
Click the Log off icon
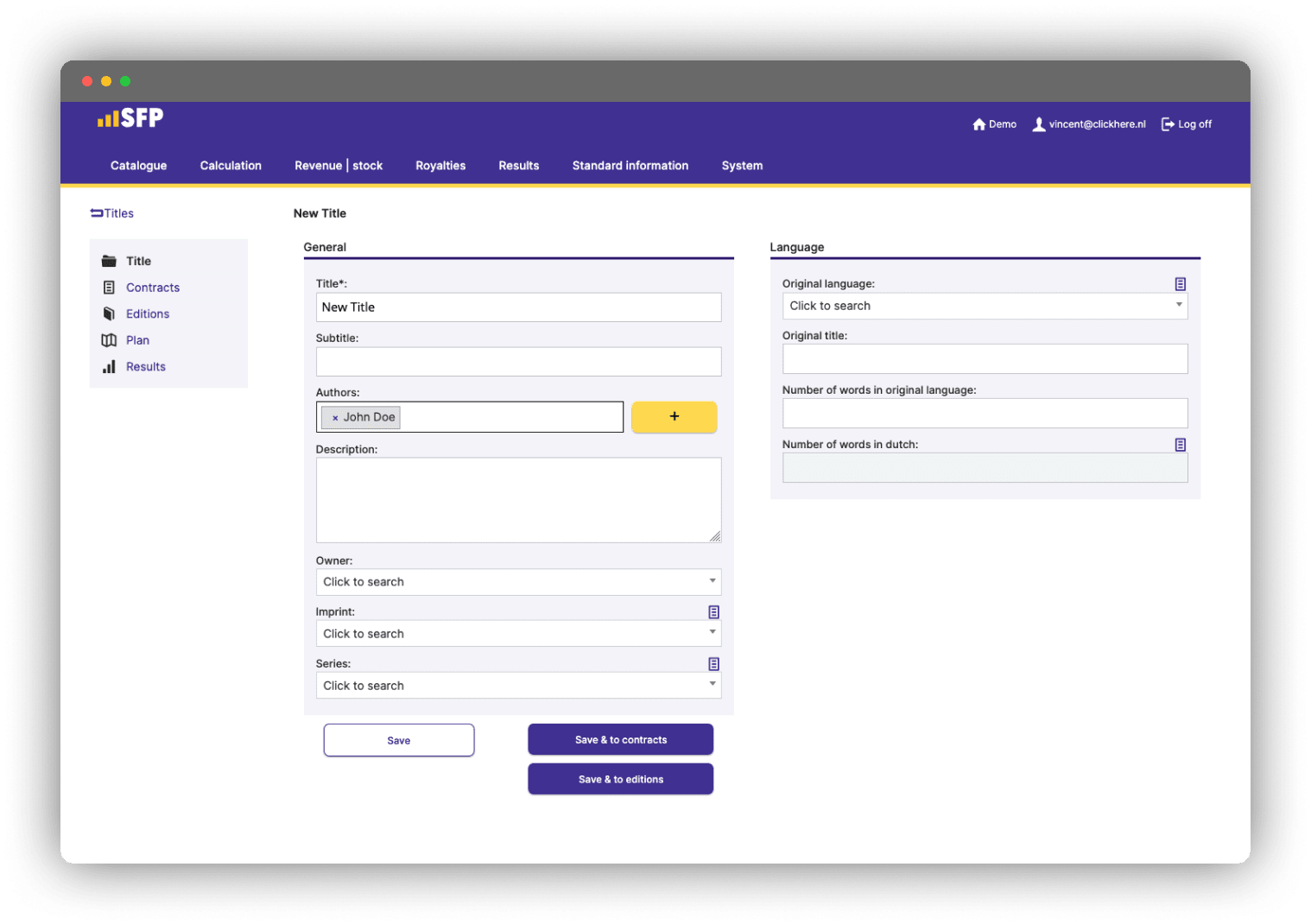[x=1168, y=124]
